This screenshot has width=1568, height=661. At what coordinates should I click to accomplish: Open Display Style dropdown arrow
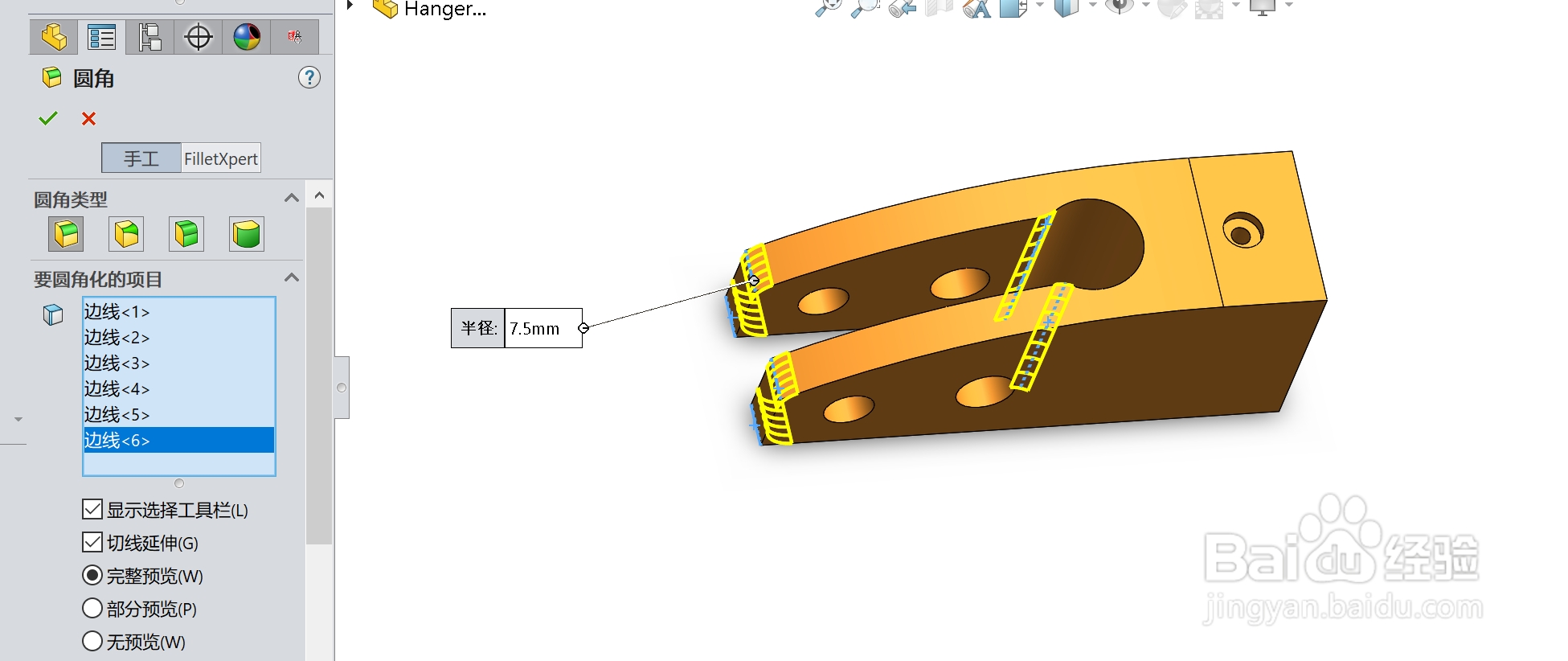(1092, 6)
